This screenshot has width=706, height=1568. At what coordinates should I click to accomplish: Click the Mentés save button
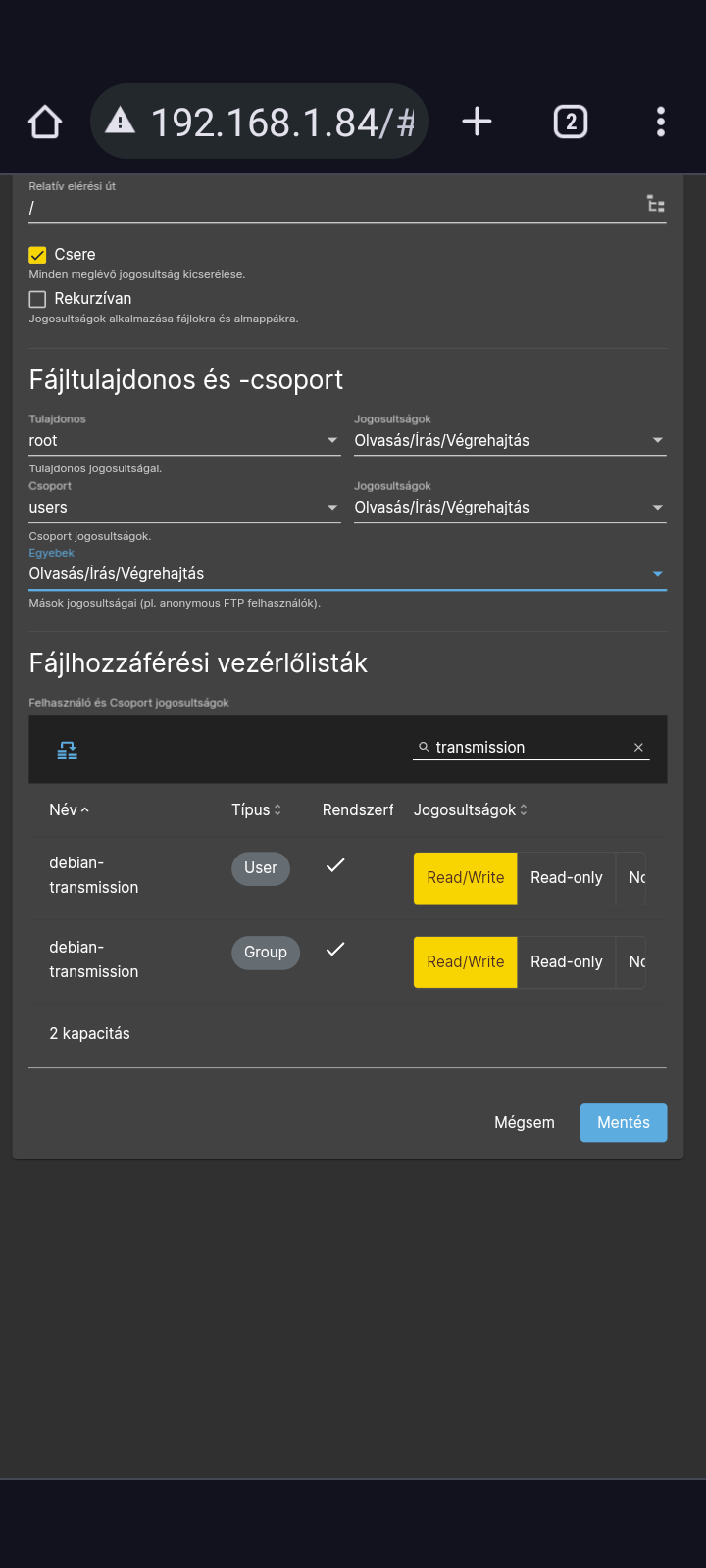coord(624,1123)
